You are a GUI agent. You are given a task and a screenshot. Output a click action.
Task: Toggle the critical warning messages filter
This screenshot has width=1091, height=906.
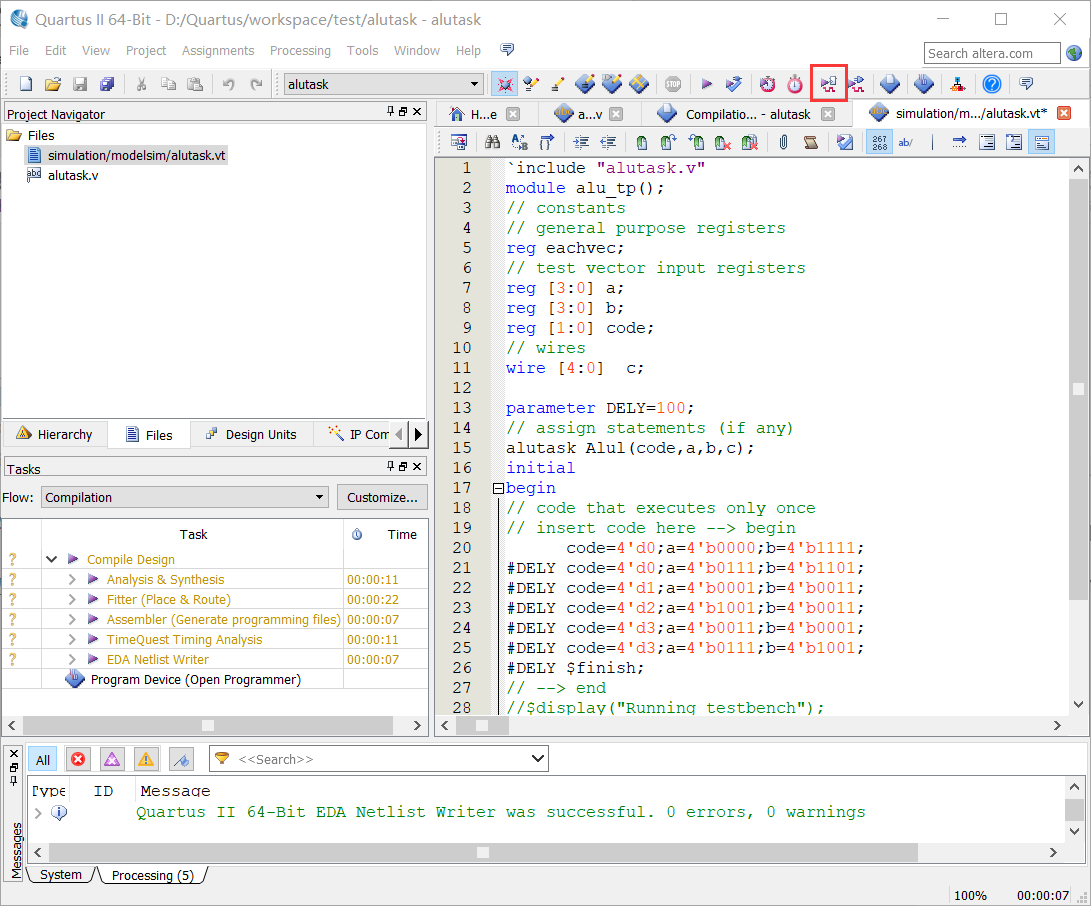pos(112,759)
